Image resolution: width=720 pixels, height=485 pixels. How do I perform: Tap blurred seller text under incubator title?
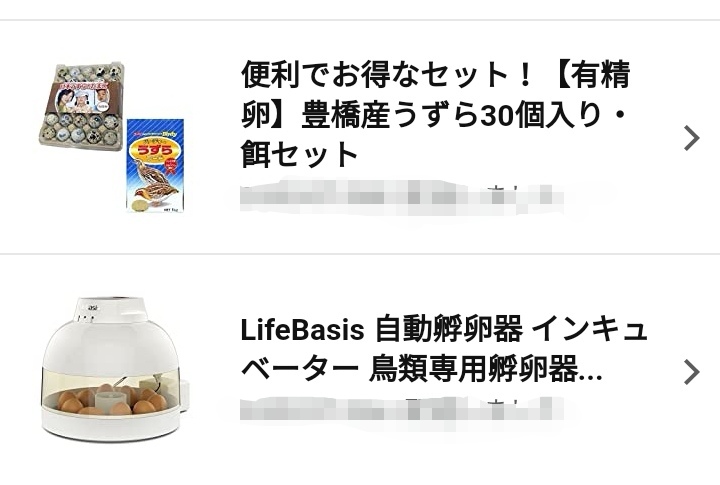pyautogui.click(x=401, y=409)
